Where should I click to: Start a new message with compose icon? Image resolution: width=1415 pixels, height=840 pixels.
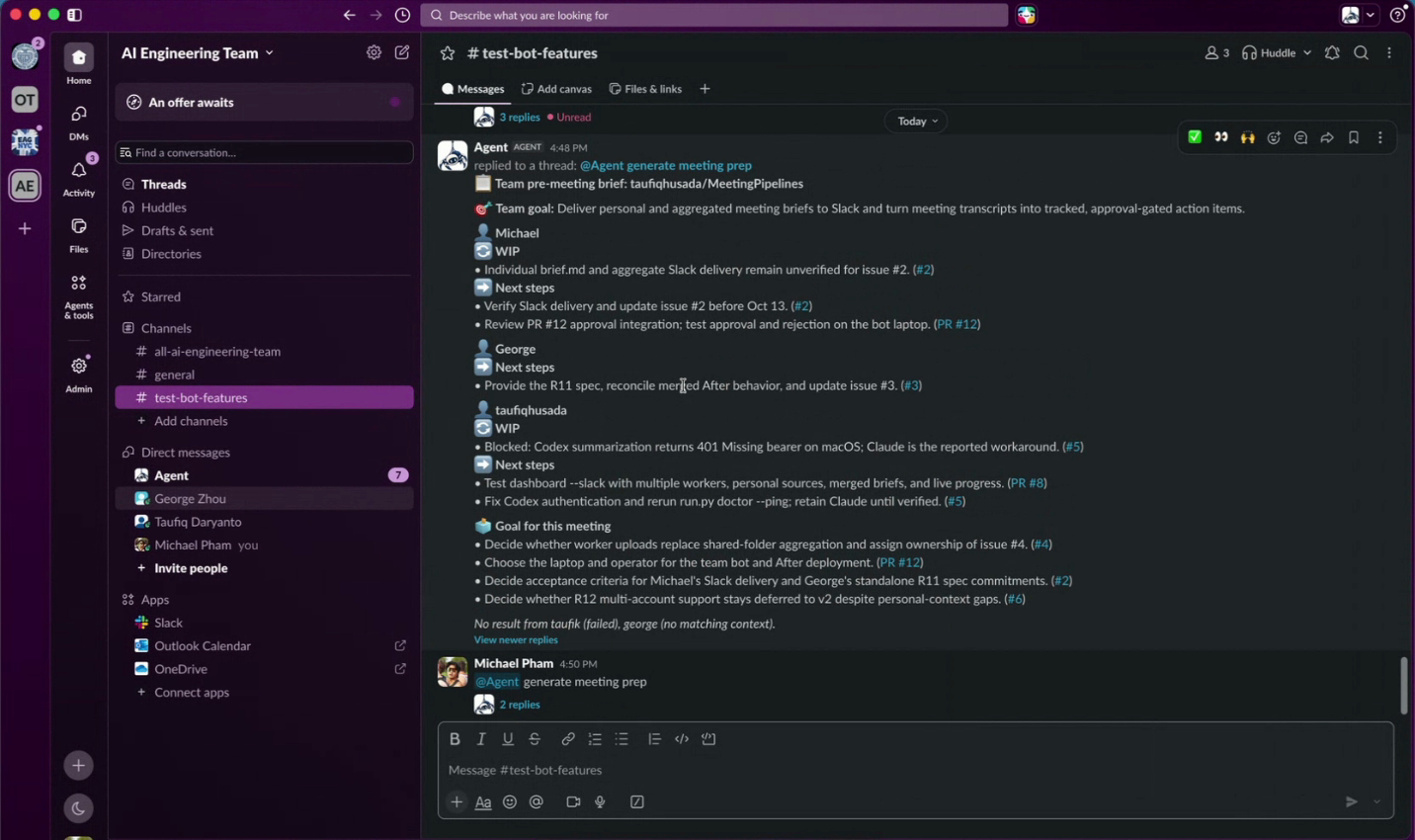point(402,53)
